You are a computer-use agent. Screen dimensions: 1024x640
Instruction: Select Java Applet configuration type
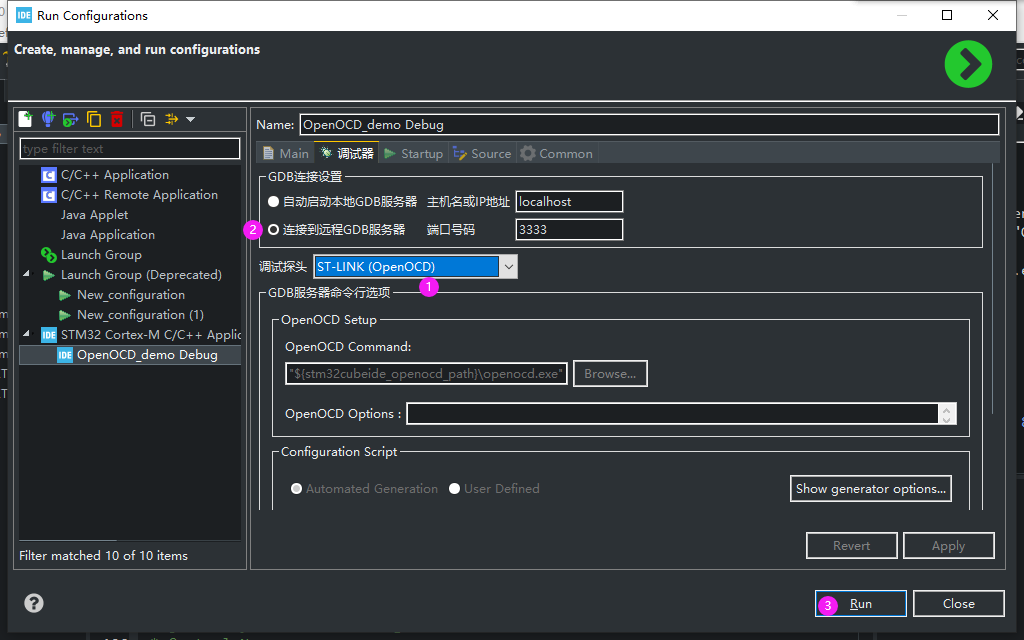click(x=94, y=215)
